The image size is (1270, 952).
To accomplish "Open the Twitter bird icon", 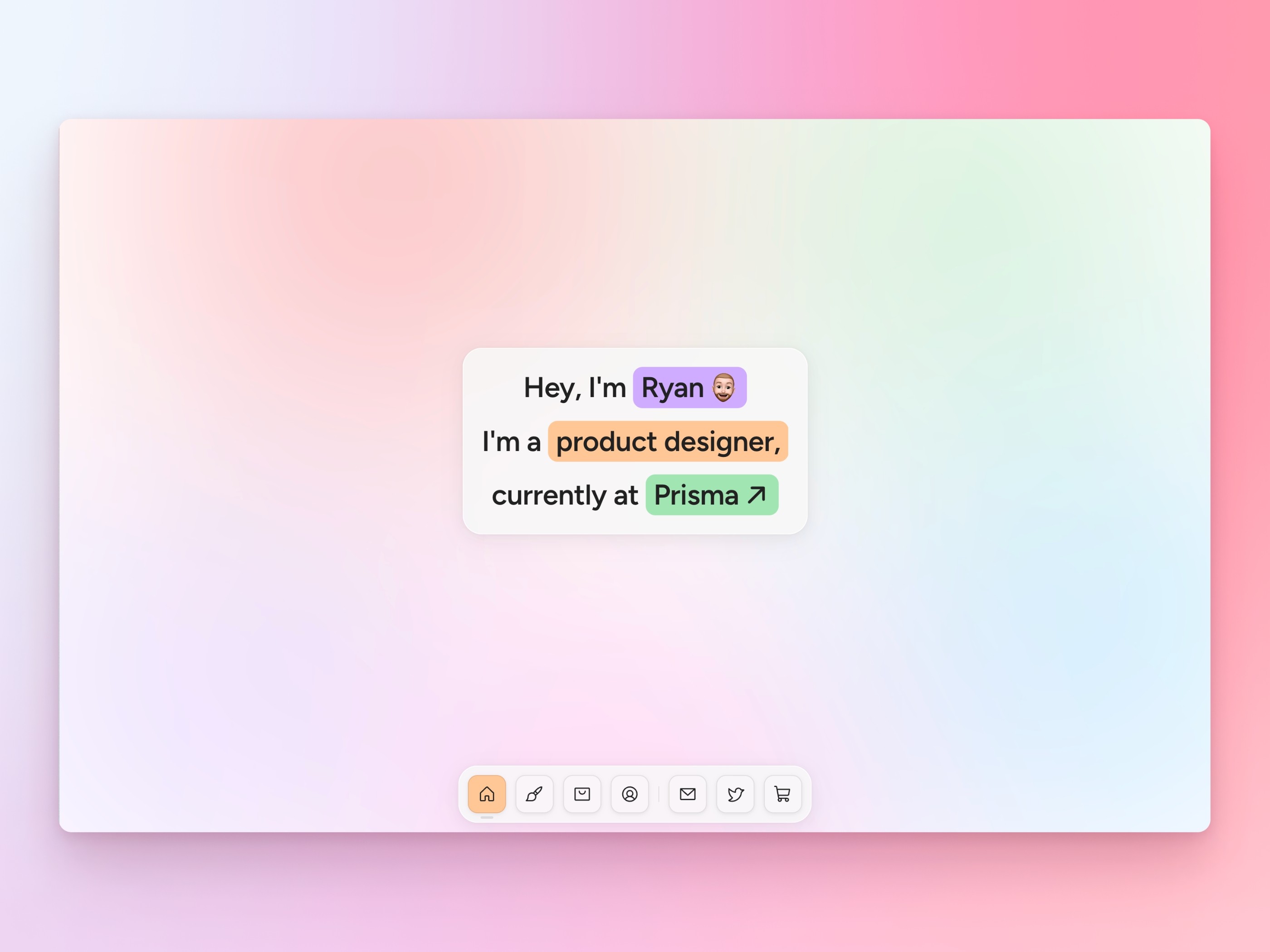I will click(736, 794).
